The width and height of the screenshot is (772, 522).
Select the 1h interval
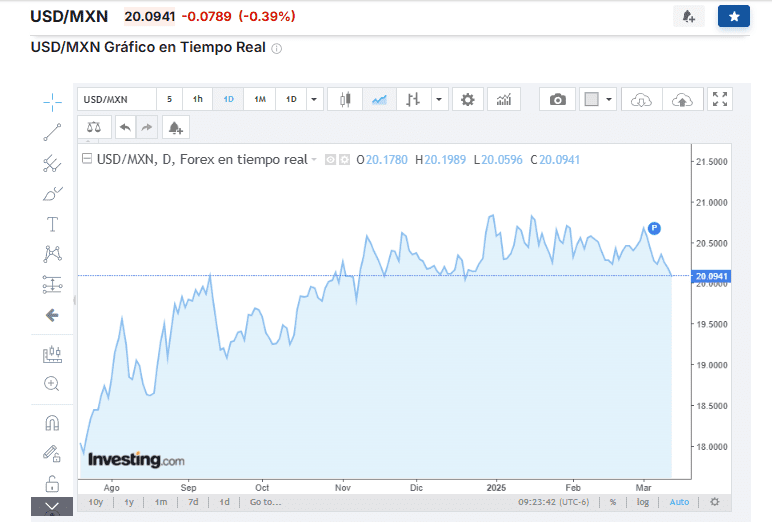click(x=197, y=99)
